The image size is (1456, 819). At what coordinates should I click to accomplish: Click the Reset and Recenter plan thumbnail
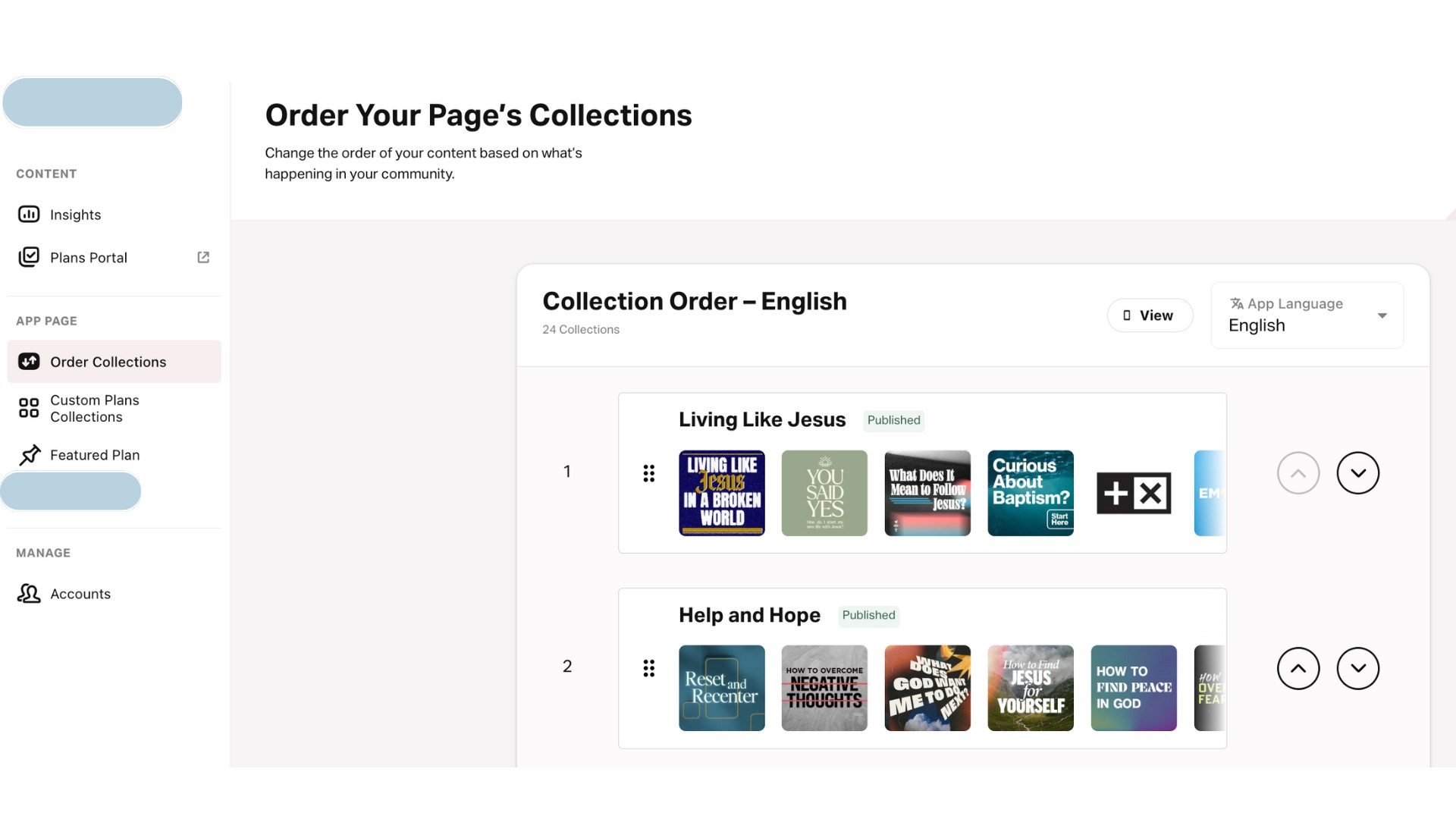(x=721, y=688)
